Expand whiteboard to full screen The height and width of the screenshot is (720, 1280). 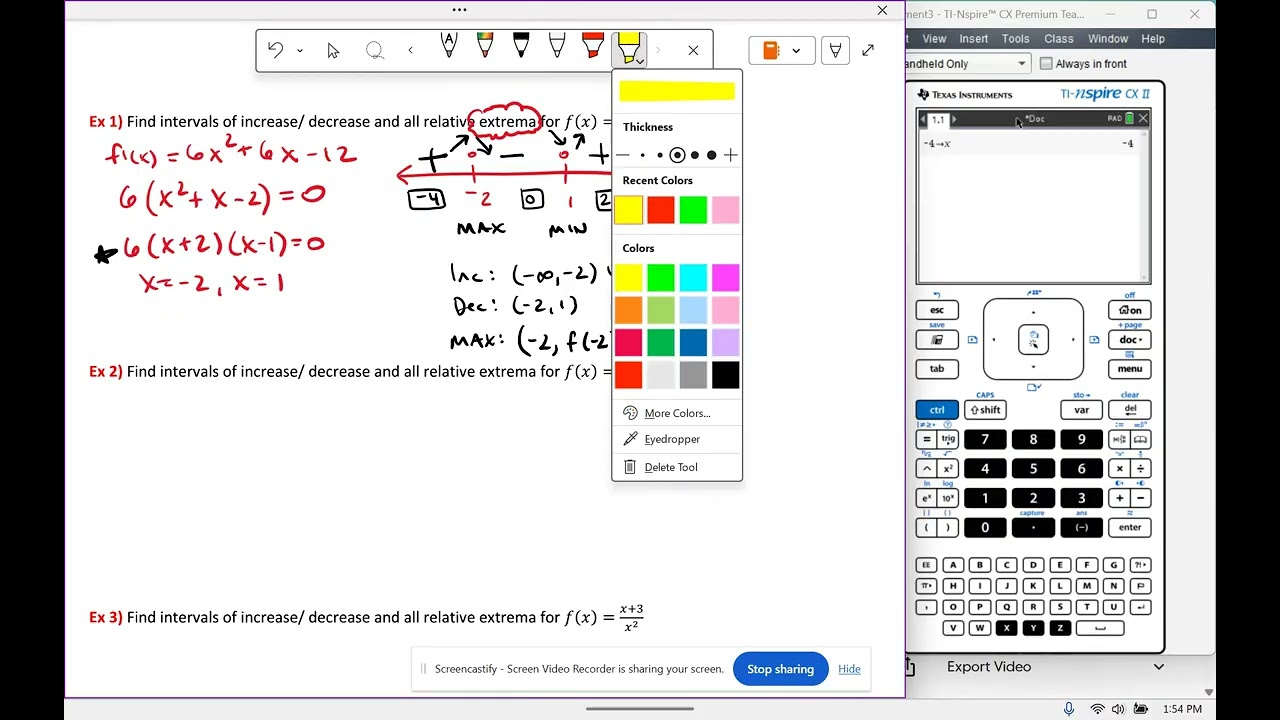[x=868, y=50]
